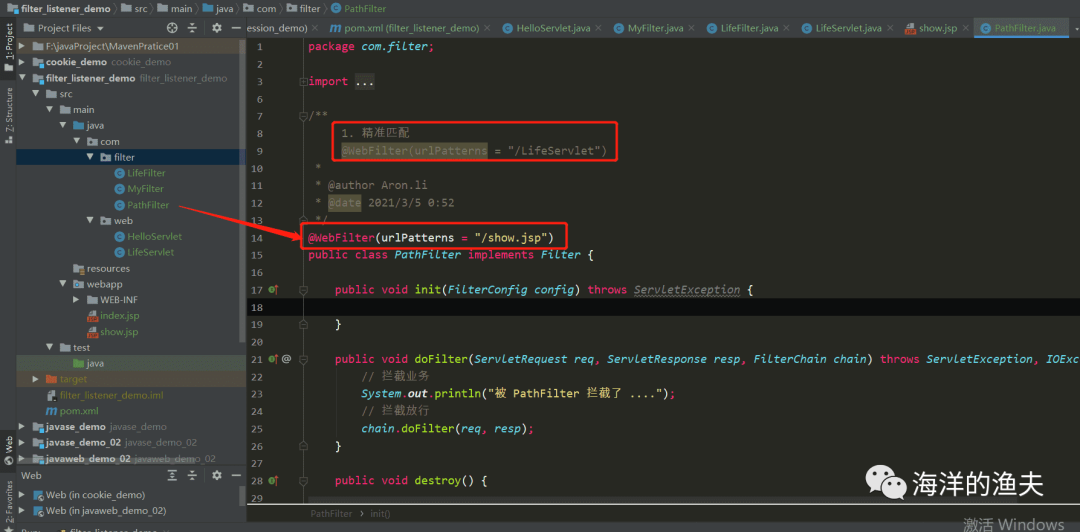The width and height of the screenshot is (1080, 532).
Task: Switch to MyFilter.java tab
Action: pyautogui.click(x=654, y=28)
